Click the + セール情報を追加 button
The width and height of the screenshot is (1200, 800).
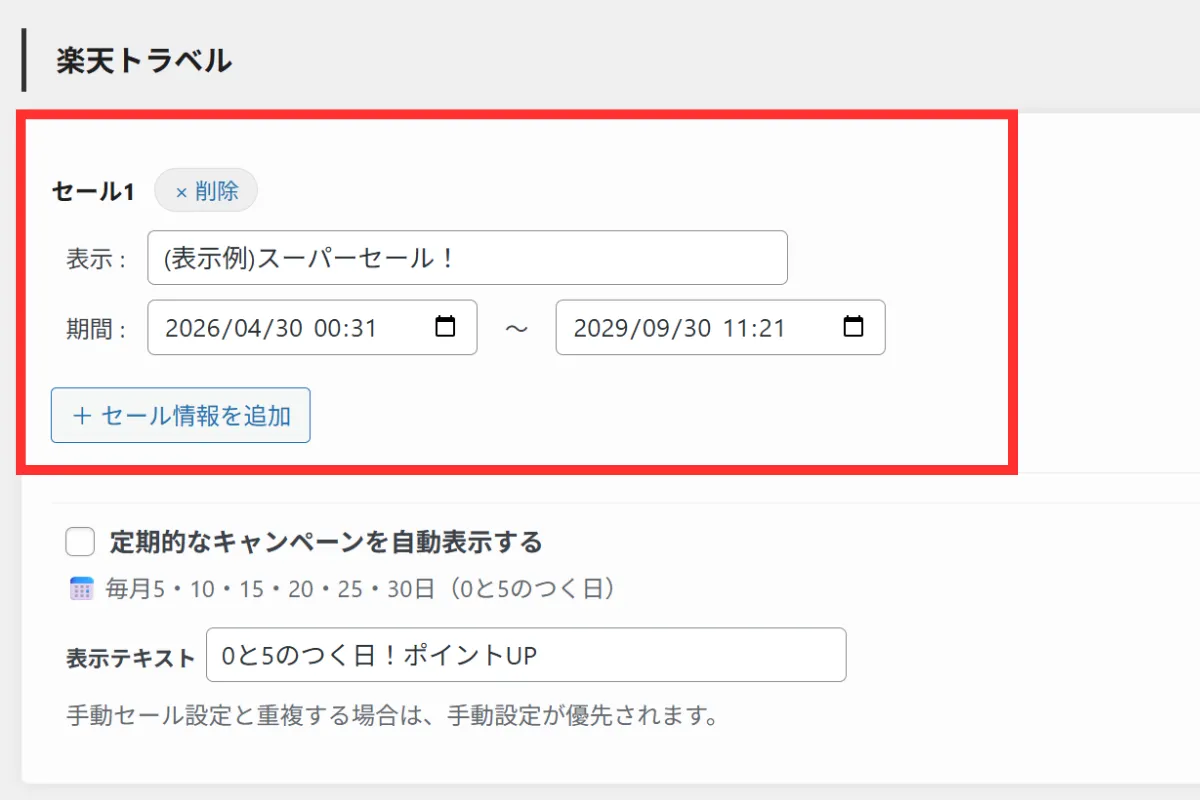tap(181, 415)
